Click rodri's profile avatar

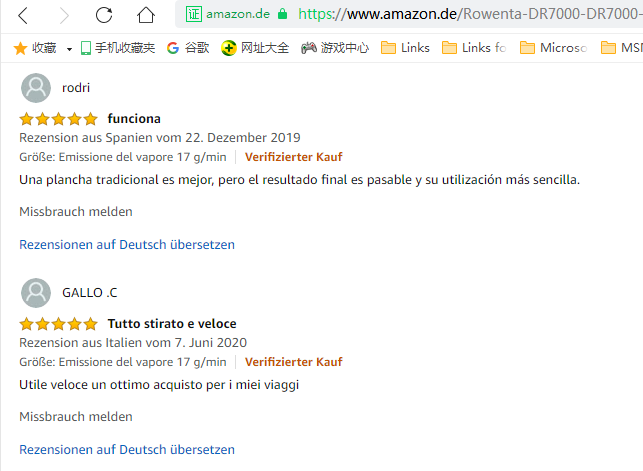[x=36, y=88]
